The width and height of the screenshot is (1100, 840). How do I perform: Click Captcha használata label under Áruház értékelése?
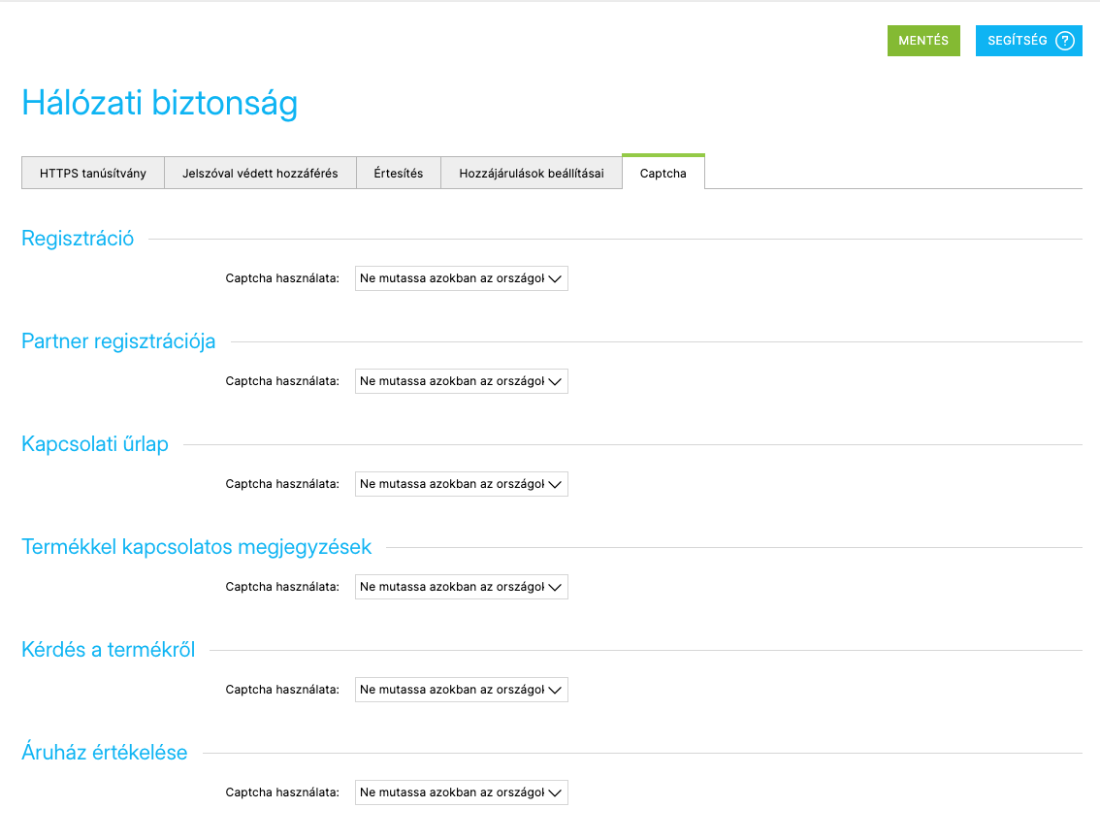[282, 792]
